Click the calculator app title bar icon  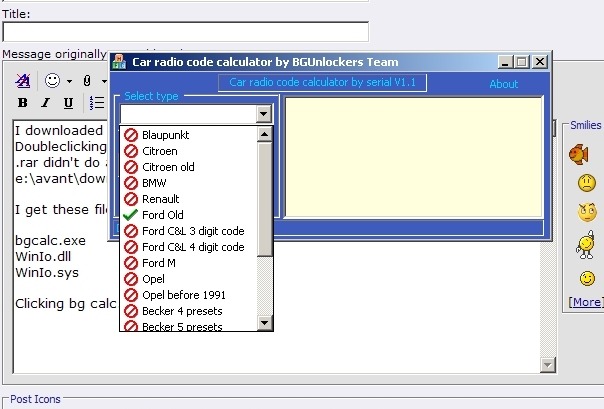[119, 62]
